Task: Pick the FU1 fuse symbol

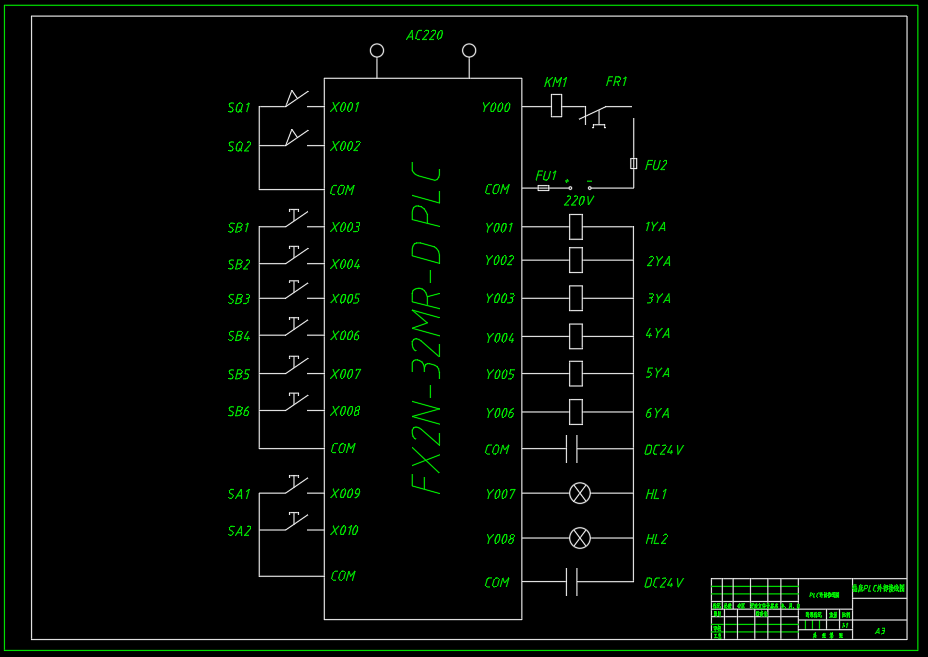Action: 543,188
